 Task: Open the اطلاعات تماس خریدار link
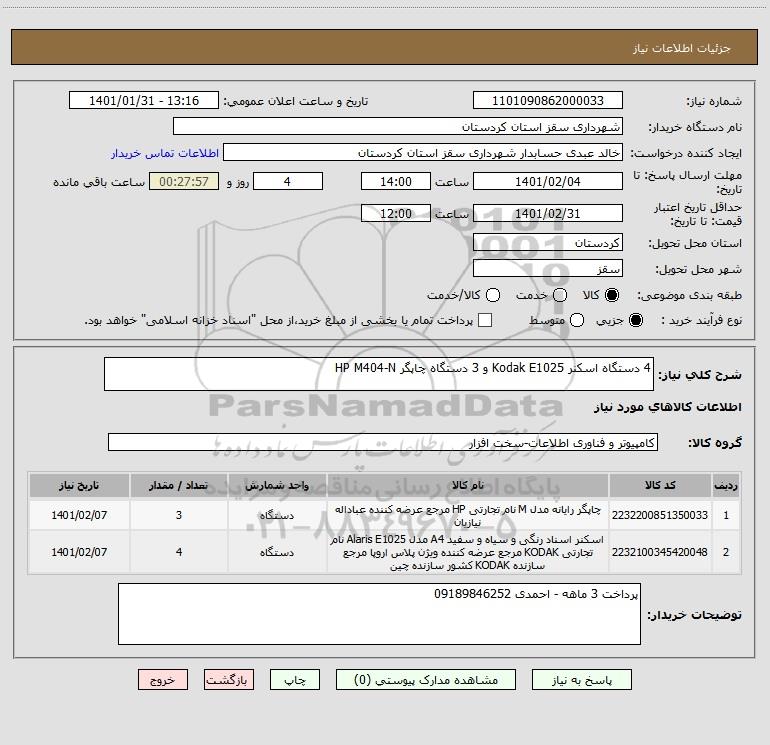coord(165,153)
